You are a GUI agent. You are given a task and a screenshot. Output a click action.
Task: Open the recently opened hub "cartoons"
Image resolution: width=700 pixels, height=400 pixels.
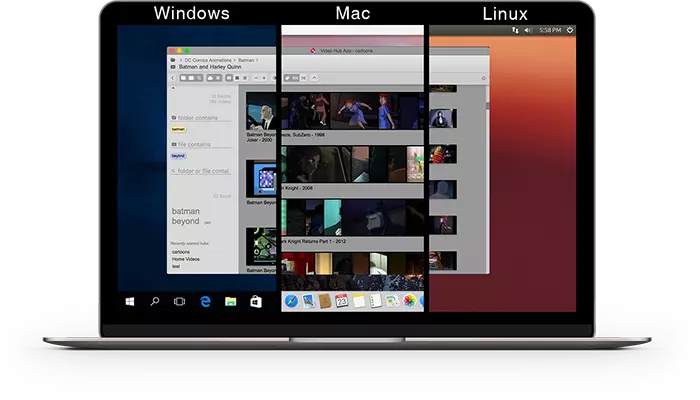[x=181, y=252]
